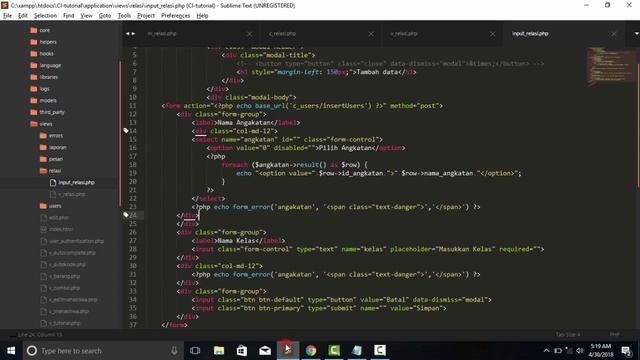
Task: Open the volume control in tray
Action: (x=580, y=351)
